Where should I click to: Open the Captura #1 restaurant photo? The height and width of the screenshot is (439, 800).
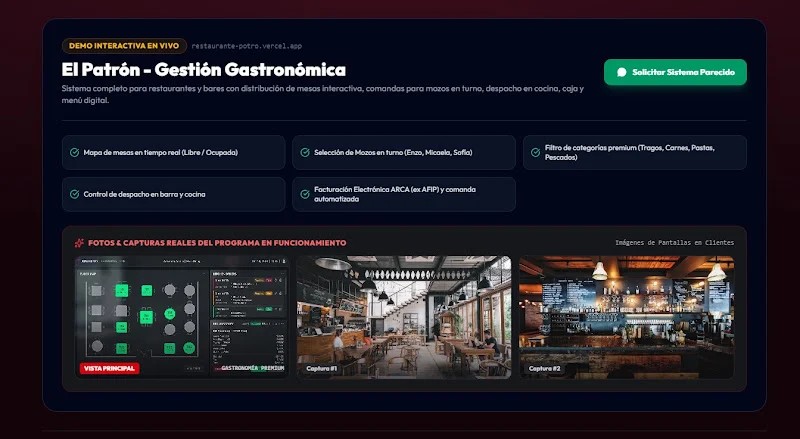click(404, 317)
